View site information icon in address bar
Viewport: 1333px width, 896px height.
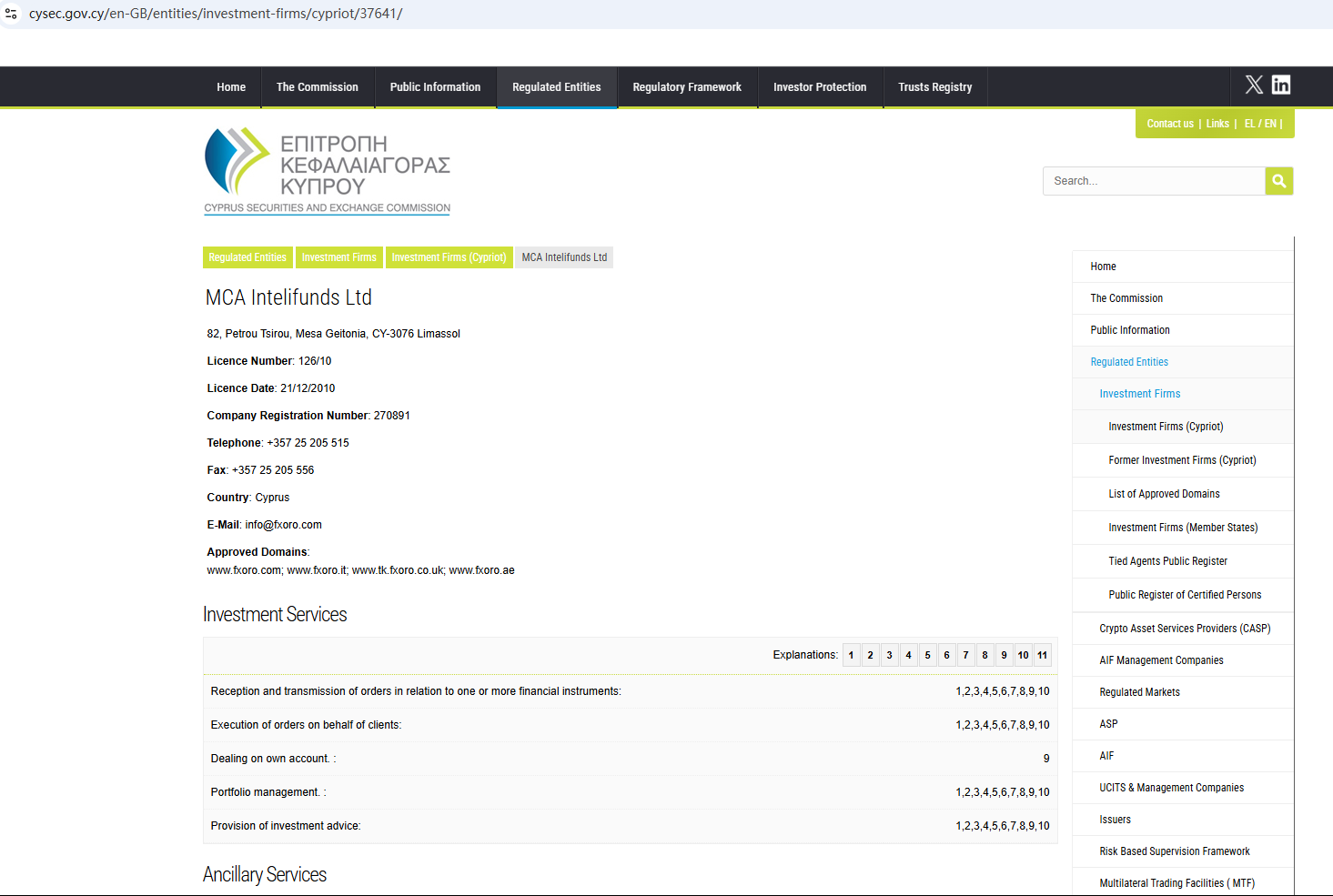click(11, 14)
